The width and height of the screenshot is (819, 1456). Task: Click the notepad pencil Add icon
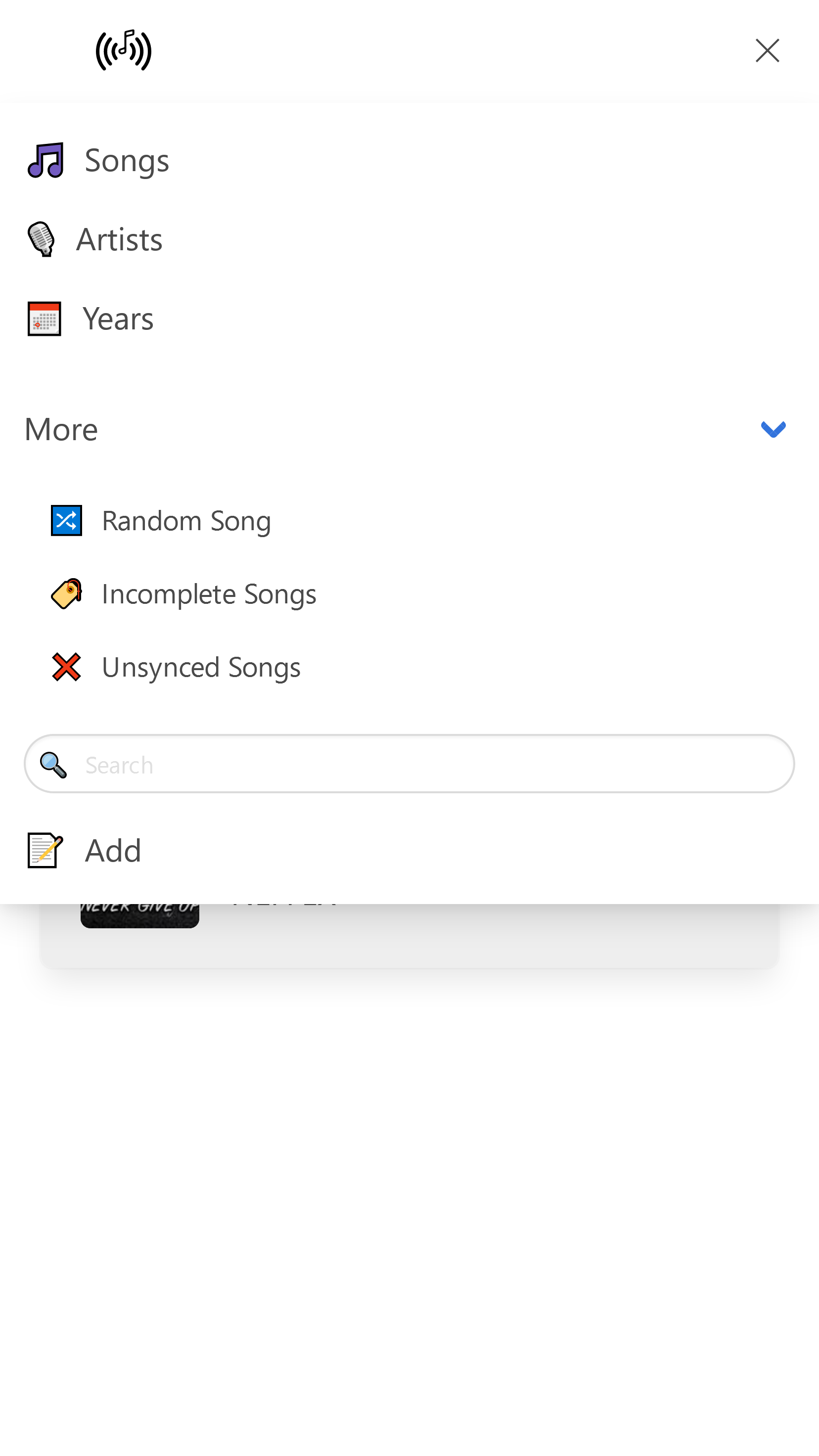45,850
